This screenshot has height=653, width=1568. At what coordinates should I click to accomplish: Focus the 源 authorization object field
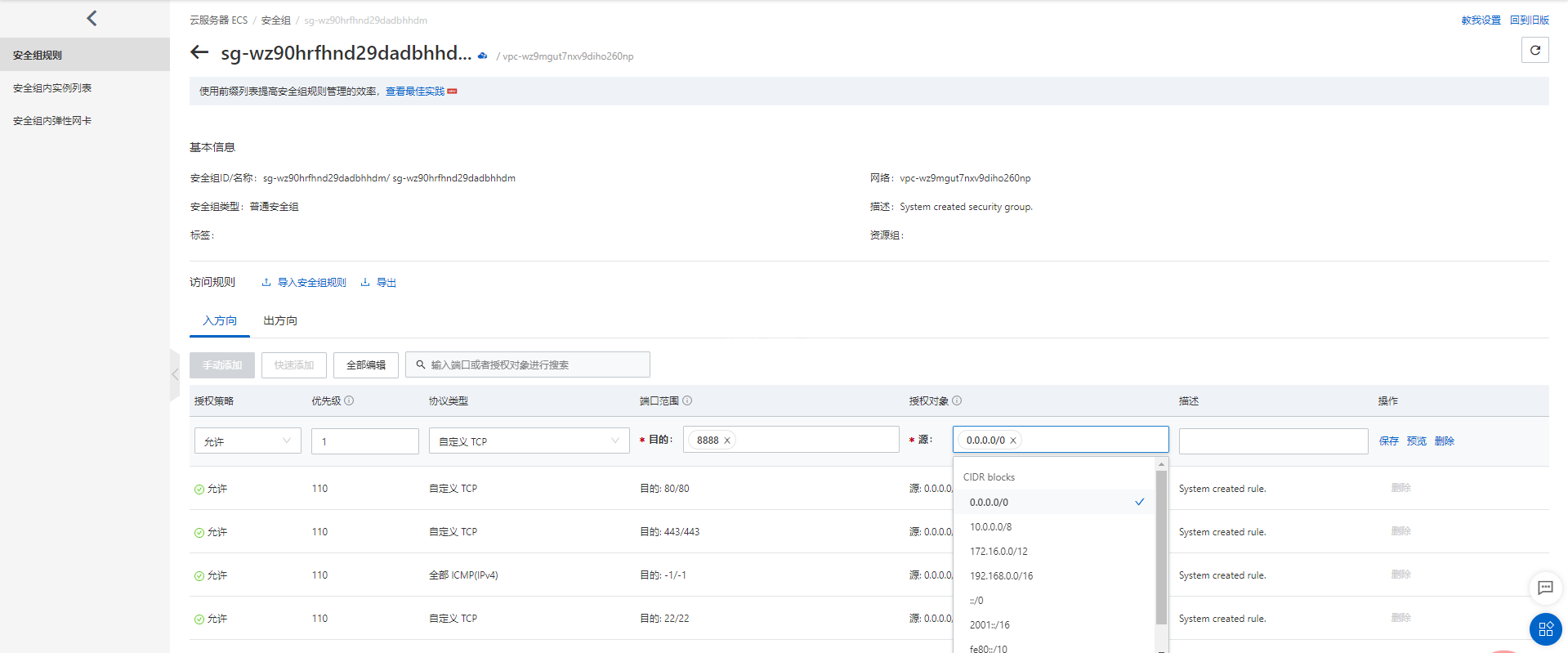point(1061,440)
